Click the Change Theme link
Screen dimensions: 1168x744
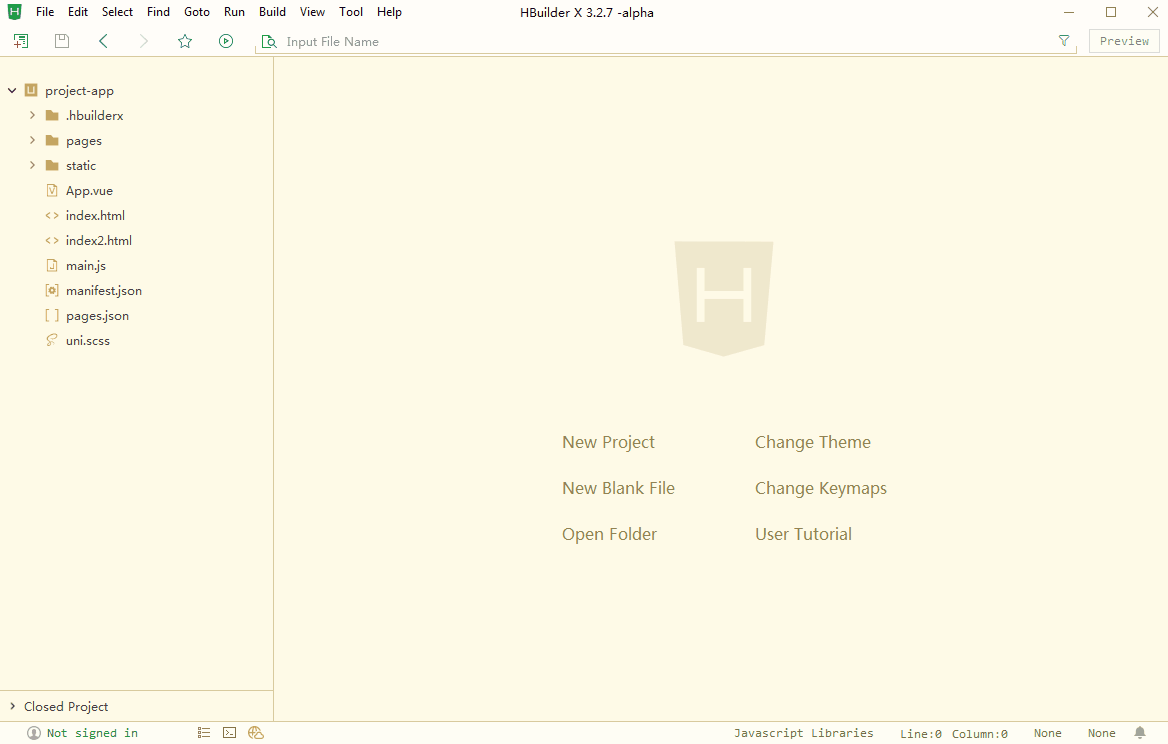[x=812, y=442]
